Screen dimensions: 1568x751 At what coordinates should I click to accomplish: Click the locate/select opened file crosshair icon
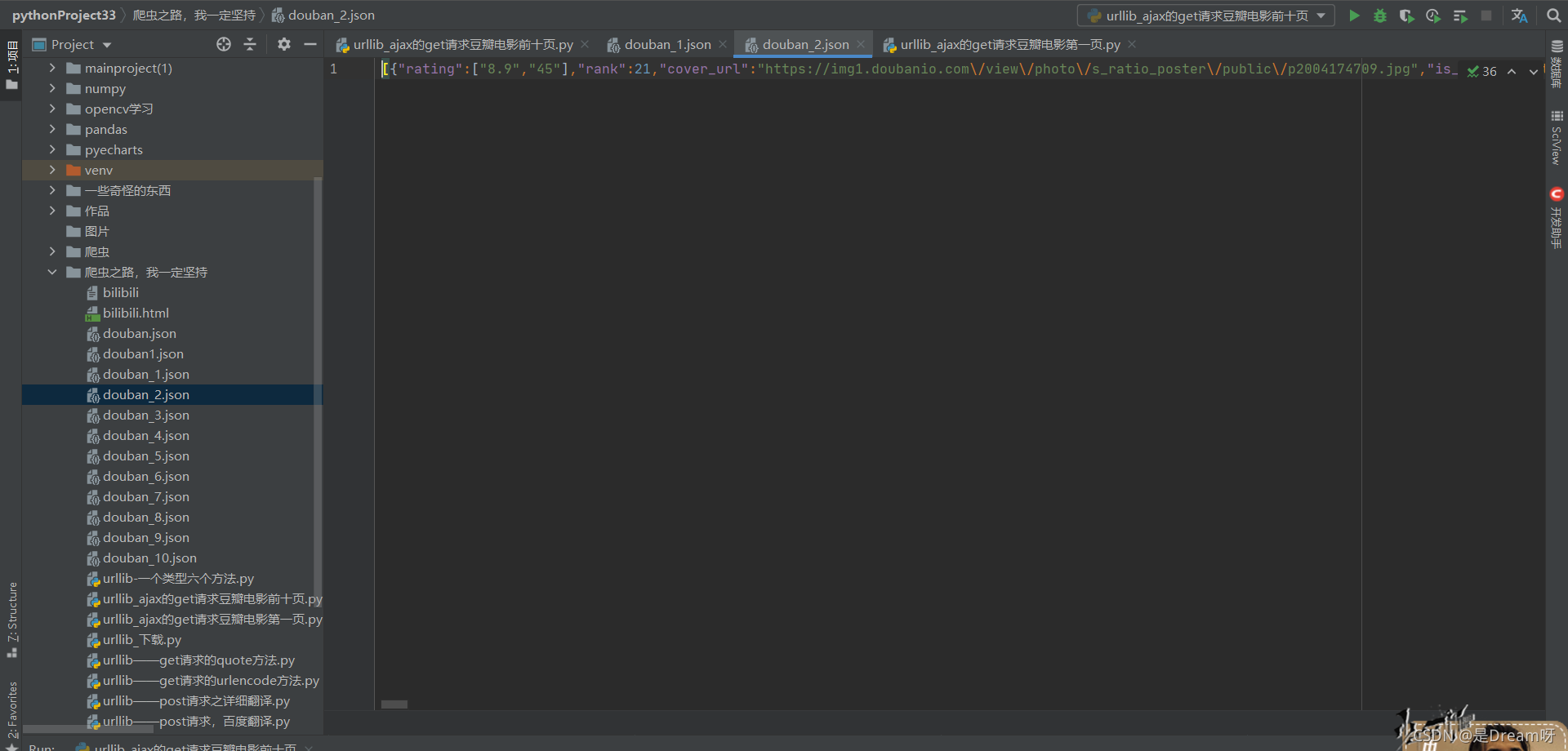tap(224, 44)
